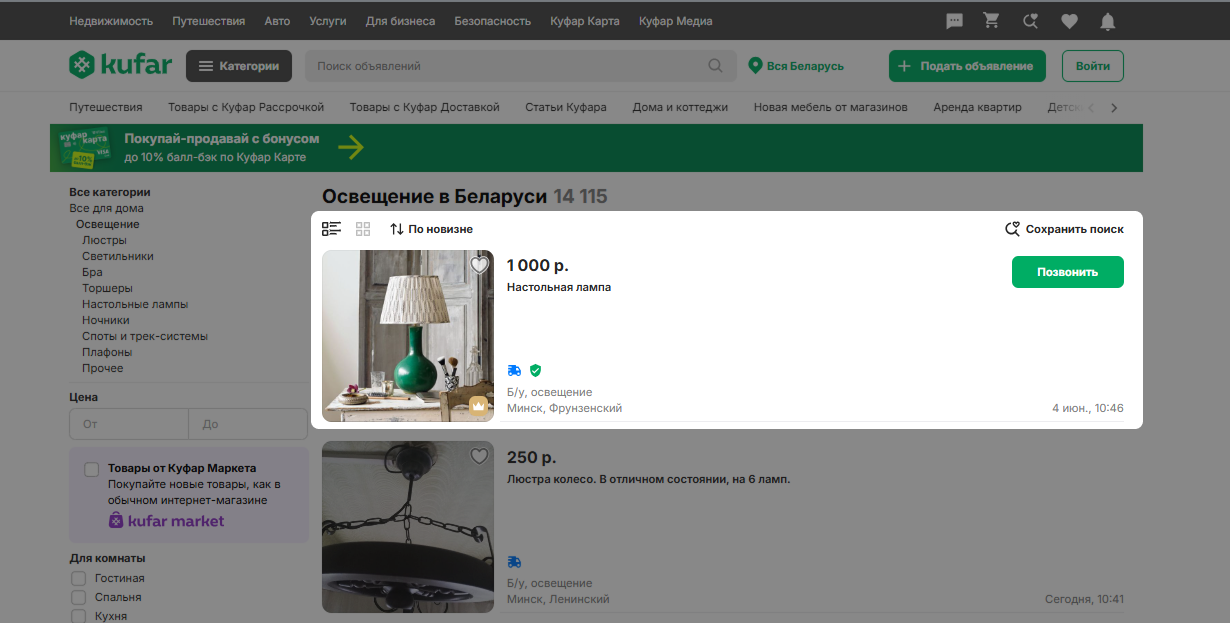Viewport: 1230px width, 623px height.
Task: Select Все категории in sidebar
Action: (x=110, y=192)
